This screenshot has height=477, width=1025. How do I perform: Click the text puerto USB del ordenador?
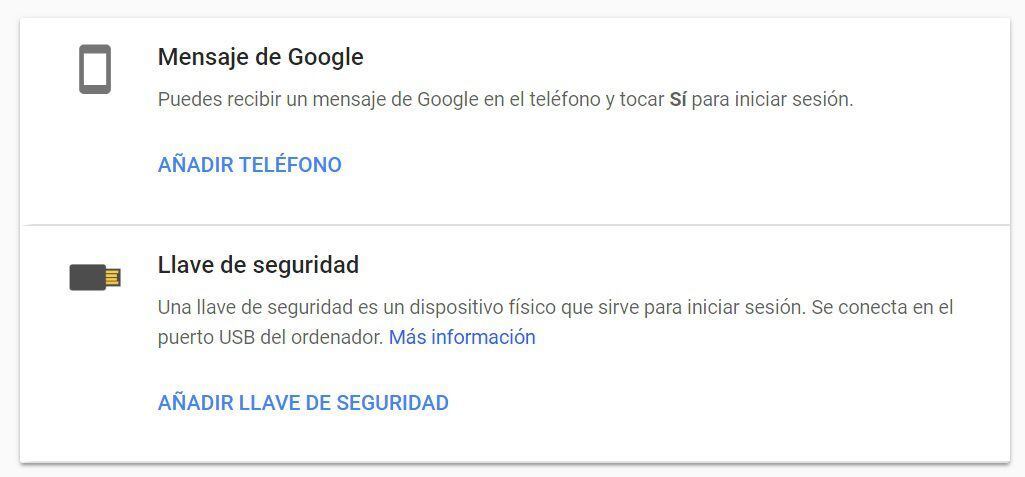point(270,337)
